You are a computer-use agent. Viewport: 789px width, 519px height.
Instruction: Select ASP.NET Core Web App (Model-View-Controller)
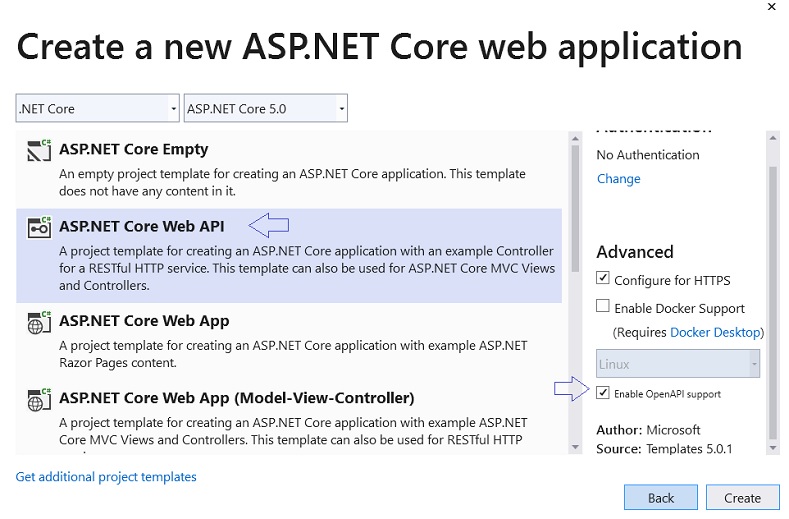[x=289, y=418]
